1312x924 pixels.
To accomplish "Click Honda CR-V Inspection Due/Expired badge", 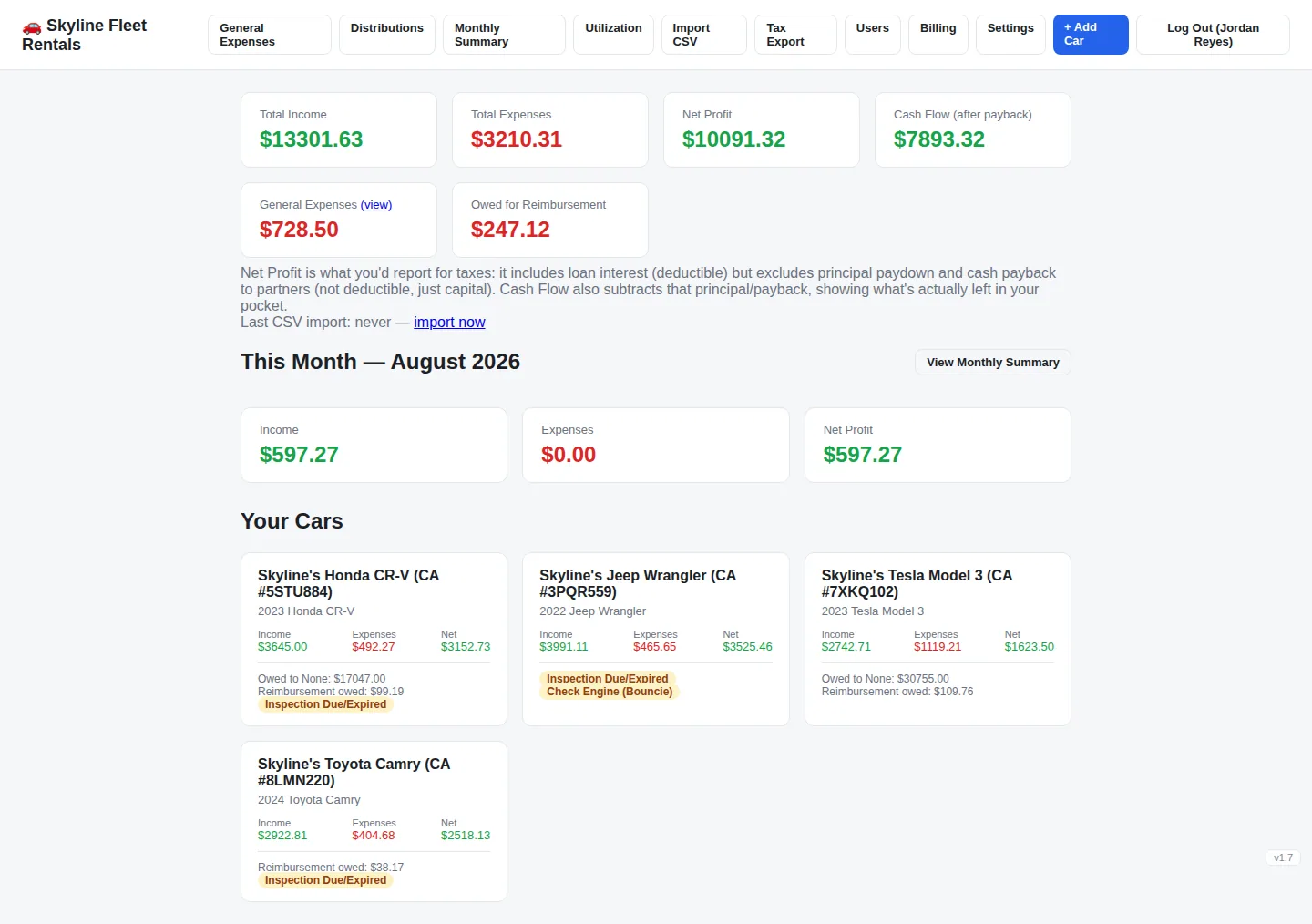I will 325,704.
